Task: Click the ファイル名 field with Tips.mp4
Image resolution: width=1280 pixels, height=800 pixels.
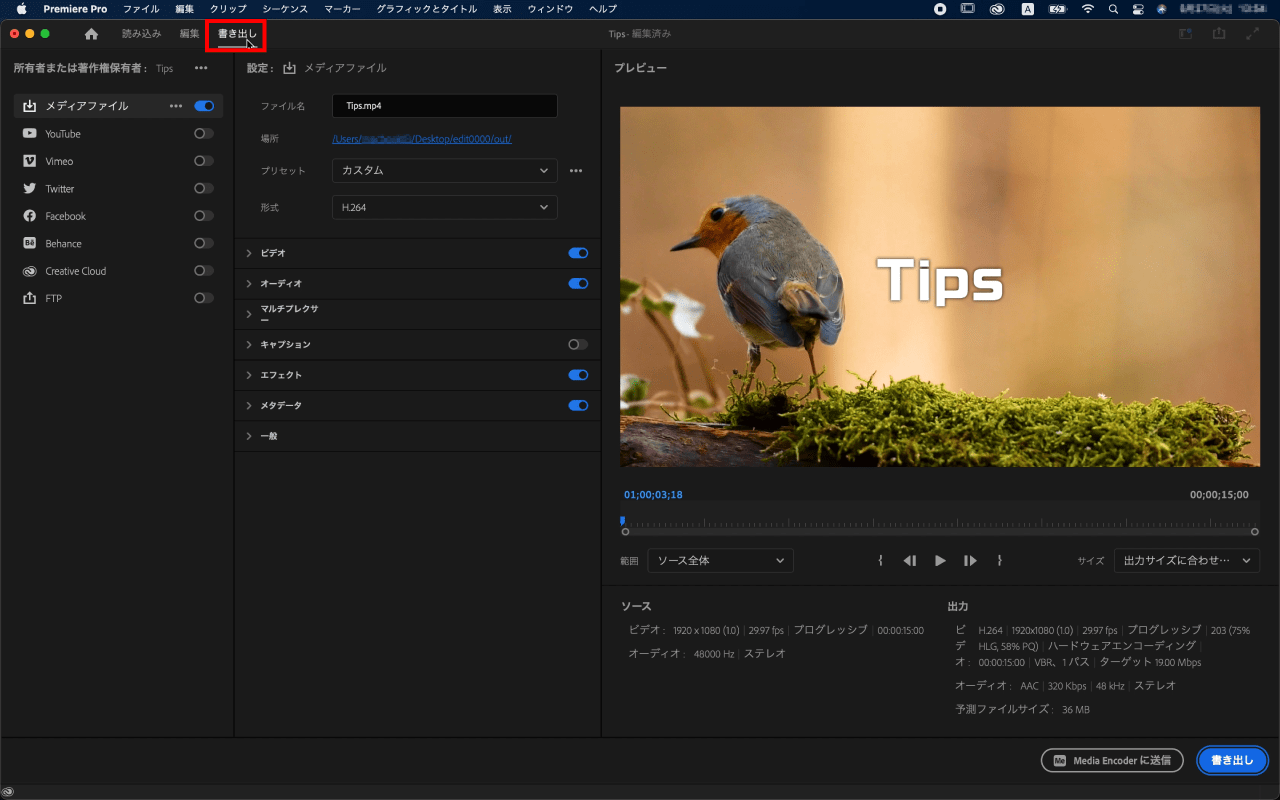Action: coord(445,106)
